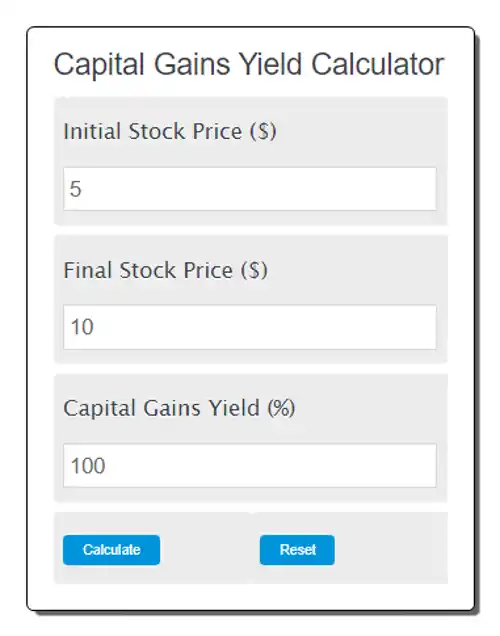Click the Initial Stock Price ($) label
The image size is (500, 636).
pos(170,131)
